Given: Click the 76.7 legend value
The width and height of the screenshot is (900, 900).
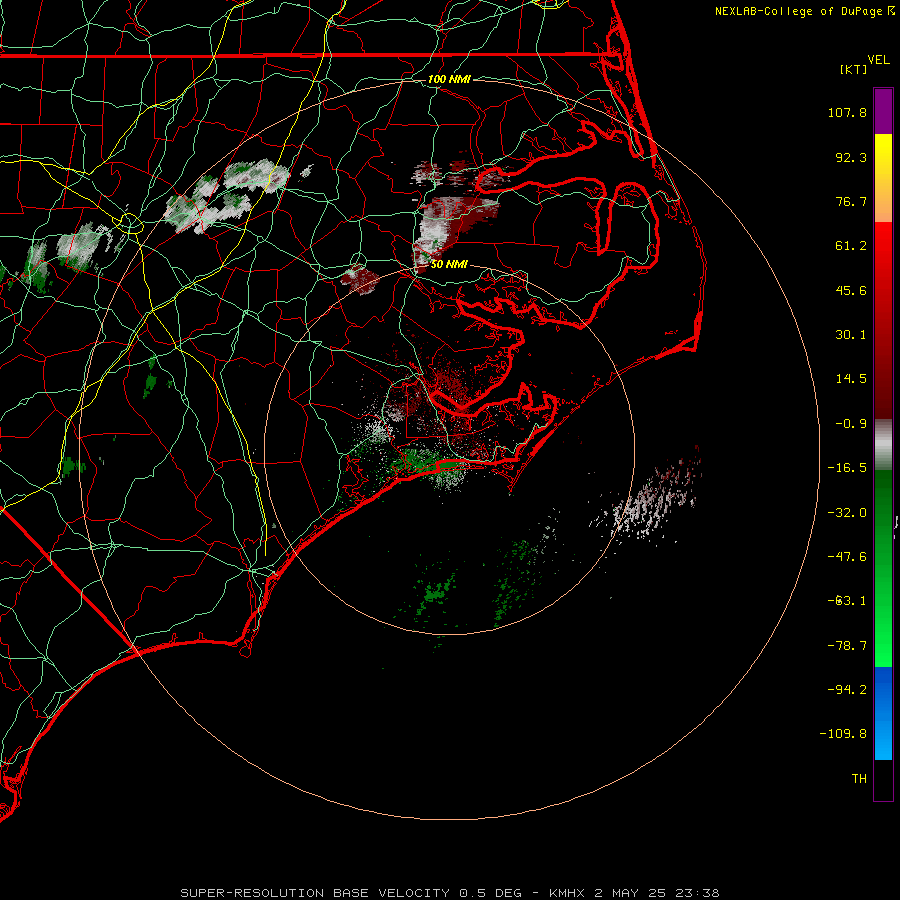Looking at the screenshot, I should 851,201.
